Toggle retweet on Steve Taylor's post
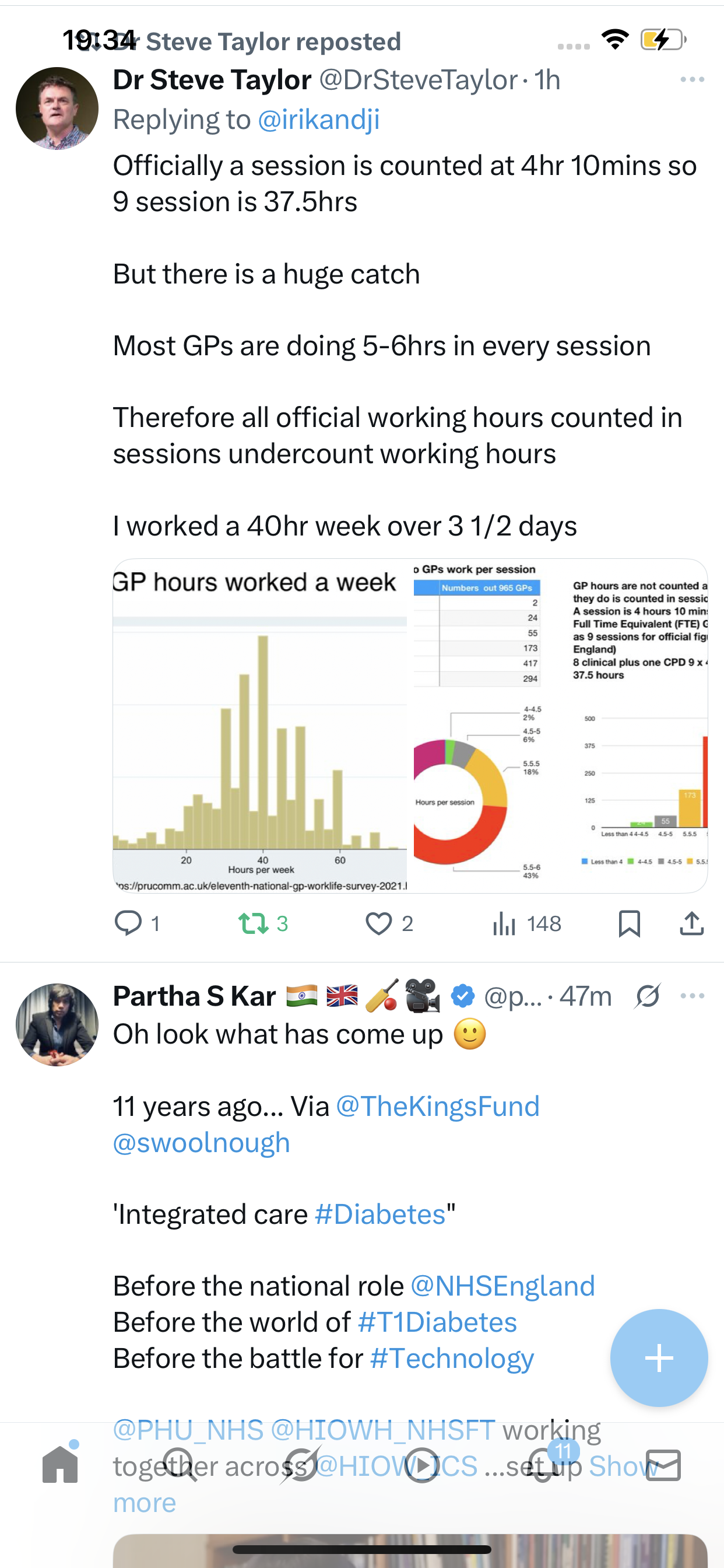 263,923
